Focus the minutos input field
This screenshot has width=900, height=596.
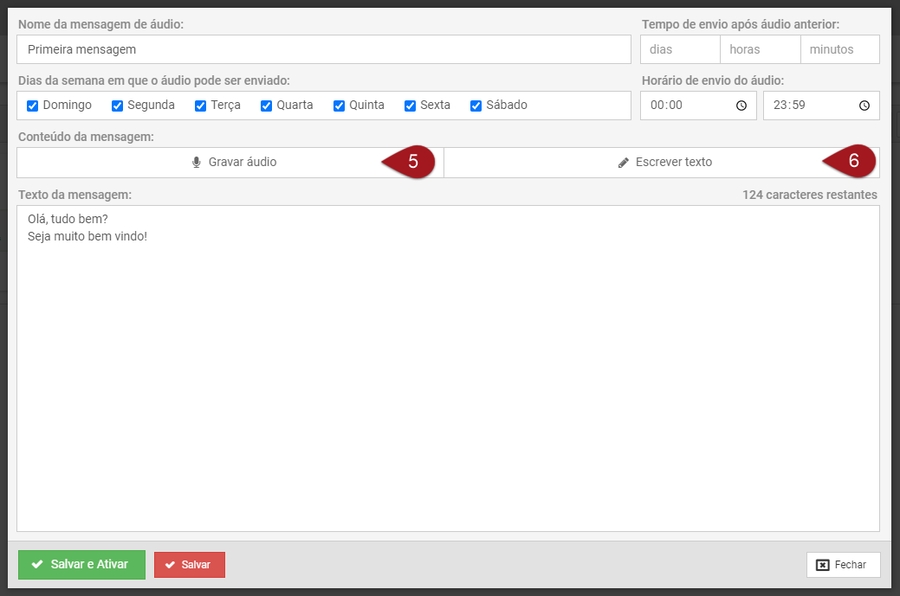tap(840, 49)
